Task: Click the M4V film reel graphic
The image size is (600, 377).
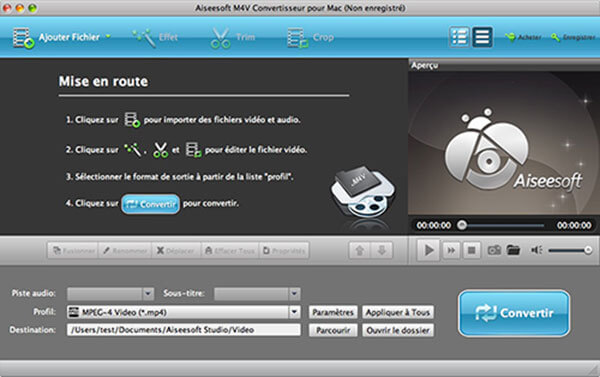Action: [362, 193]
